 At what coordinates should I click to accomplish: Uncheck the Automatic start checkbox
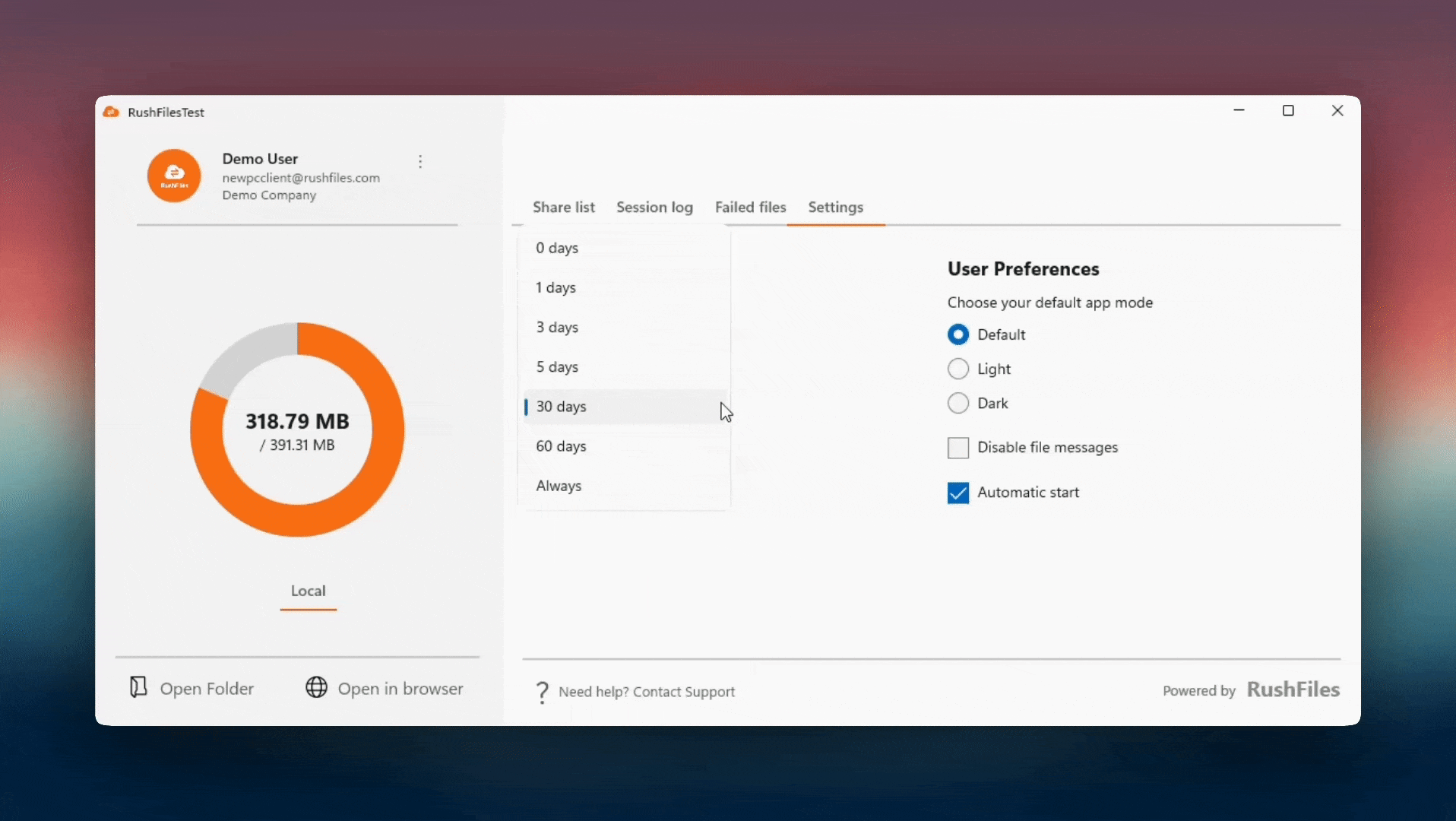[x=958, y=493]
